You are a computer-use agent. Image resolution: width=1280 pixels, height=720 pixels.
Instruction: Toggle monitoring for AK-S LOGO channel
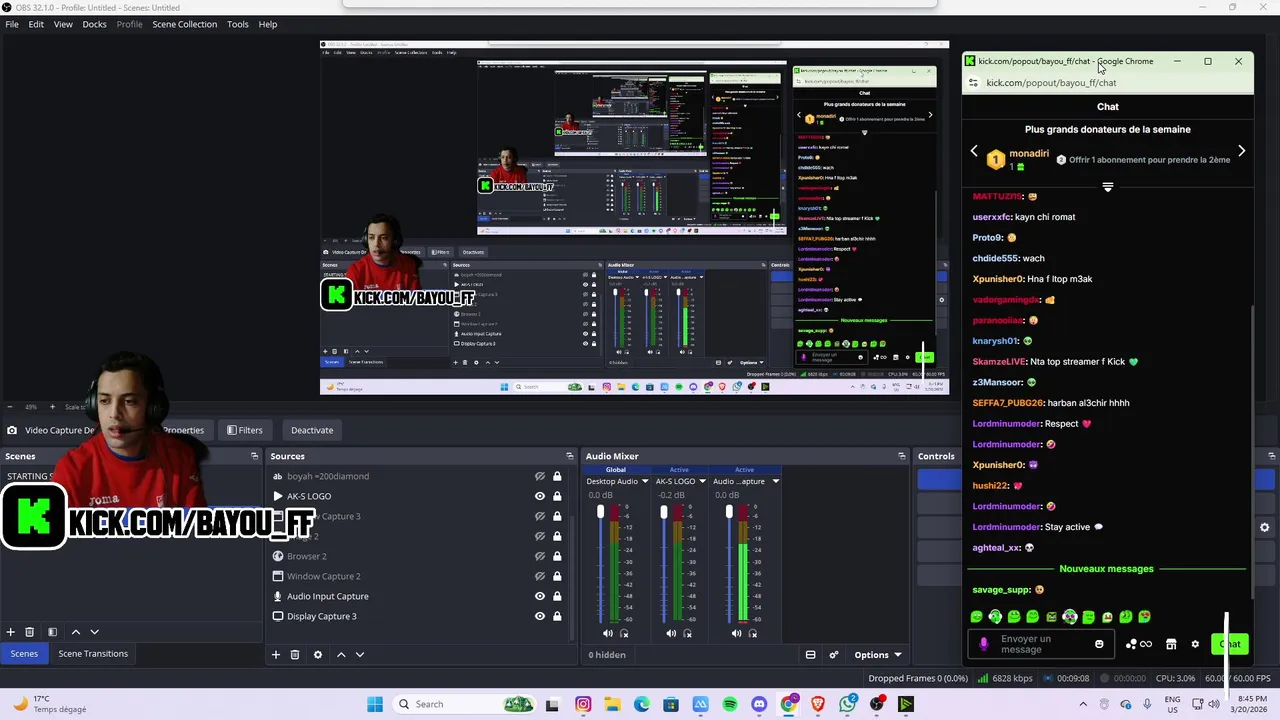(688, 633)
